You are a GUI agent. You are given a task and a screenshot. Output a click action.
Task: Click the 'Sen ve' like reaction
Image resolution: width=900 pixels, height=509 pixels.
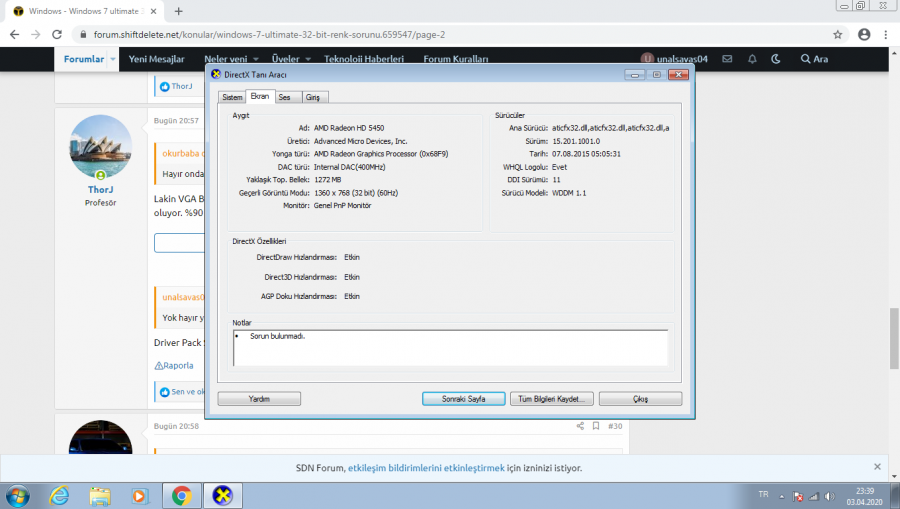188,392
